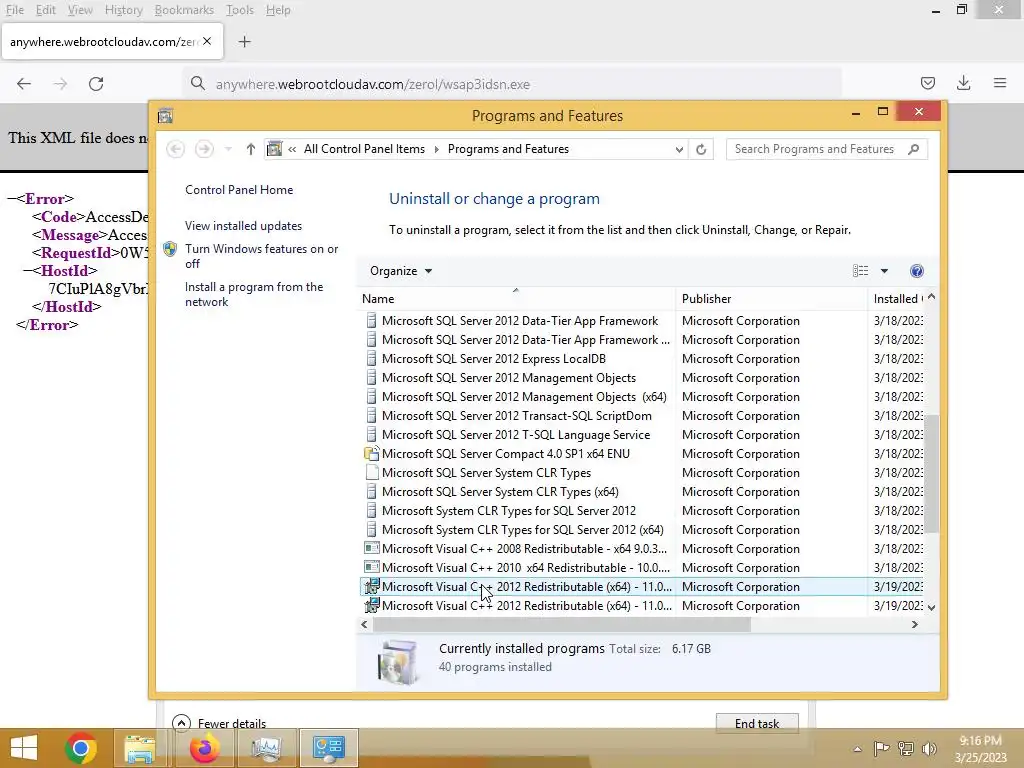Open recent locations dropdown arrow

228,149
